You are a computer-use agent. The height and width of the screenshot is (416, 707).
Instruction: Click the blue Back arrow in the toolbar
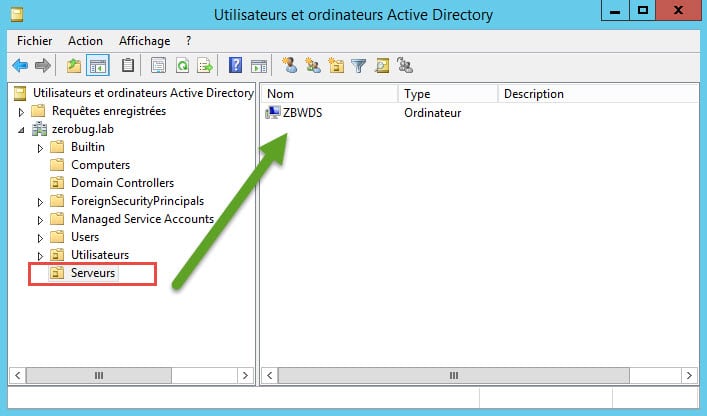click(x=20, y=66)
